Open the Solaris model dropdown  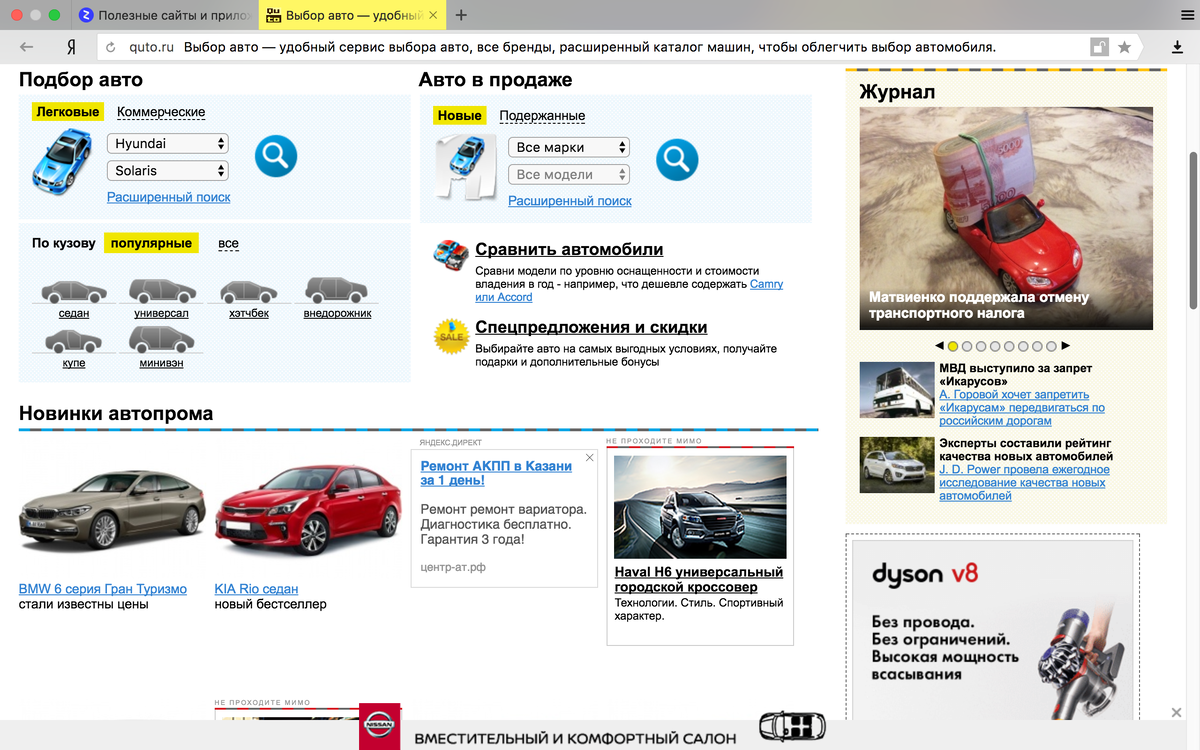pos(168,171)
